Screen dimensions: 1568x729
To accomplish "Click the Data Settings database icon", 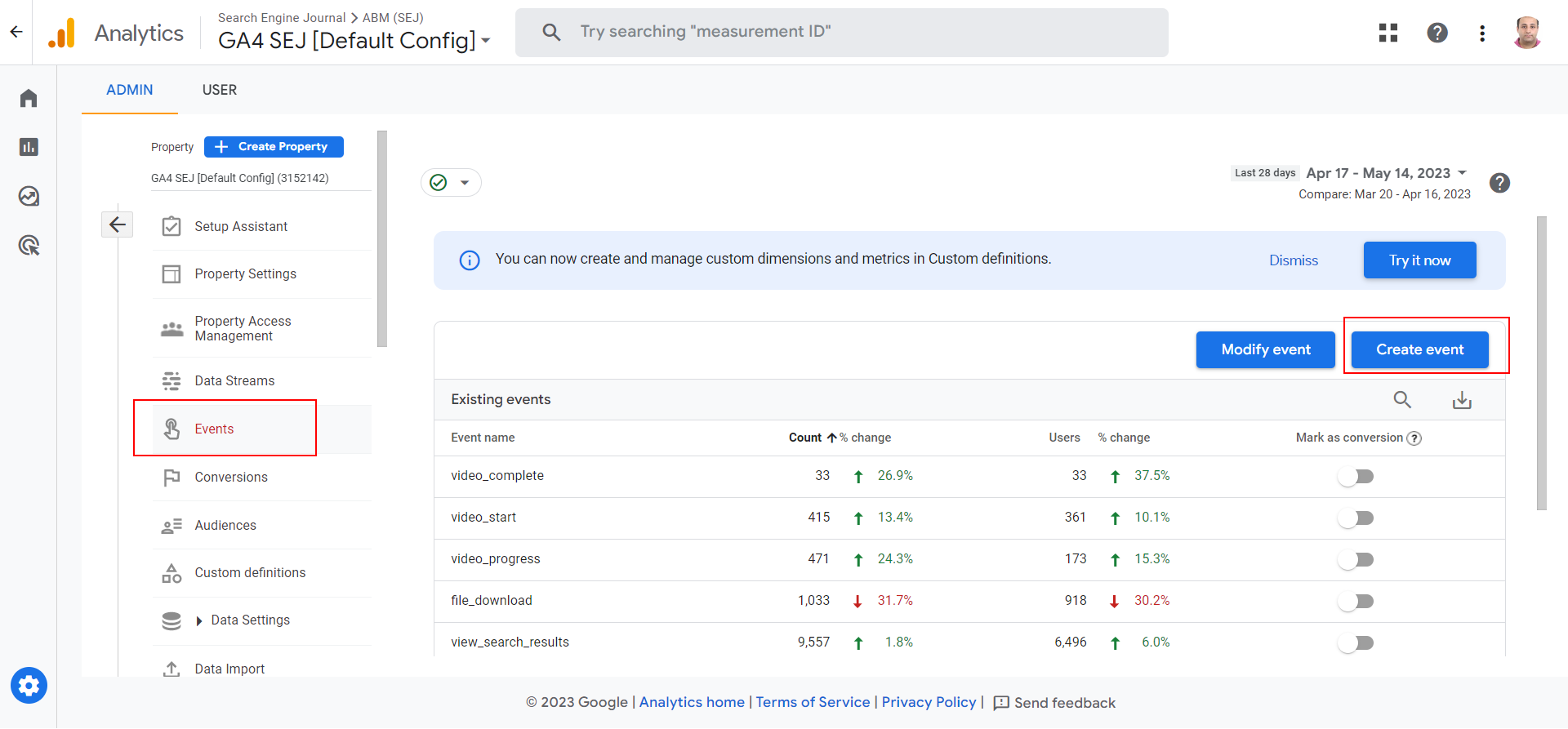I will (x=171, y=621).
